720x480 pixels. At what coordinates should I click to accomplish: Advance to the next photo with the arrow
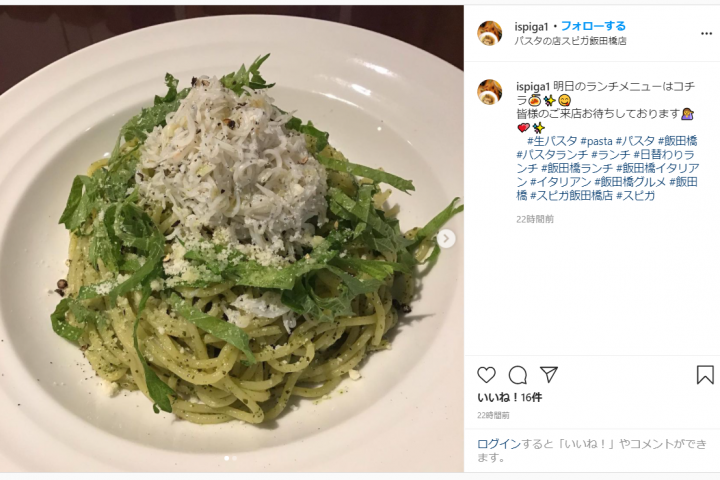[x=446, y=239]
